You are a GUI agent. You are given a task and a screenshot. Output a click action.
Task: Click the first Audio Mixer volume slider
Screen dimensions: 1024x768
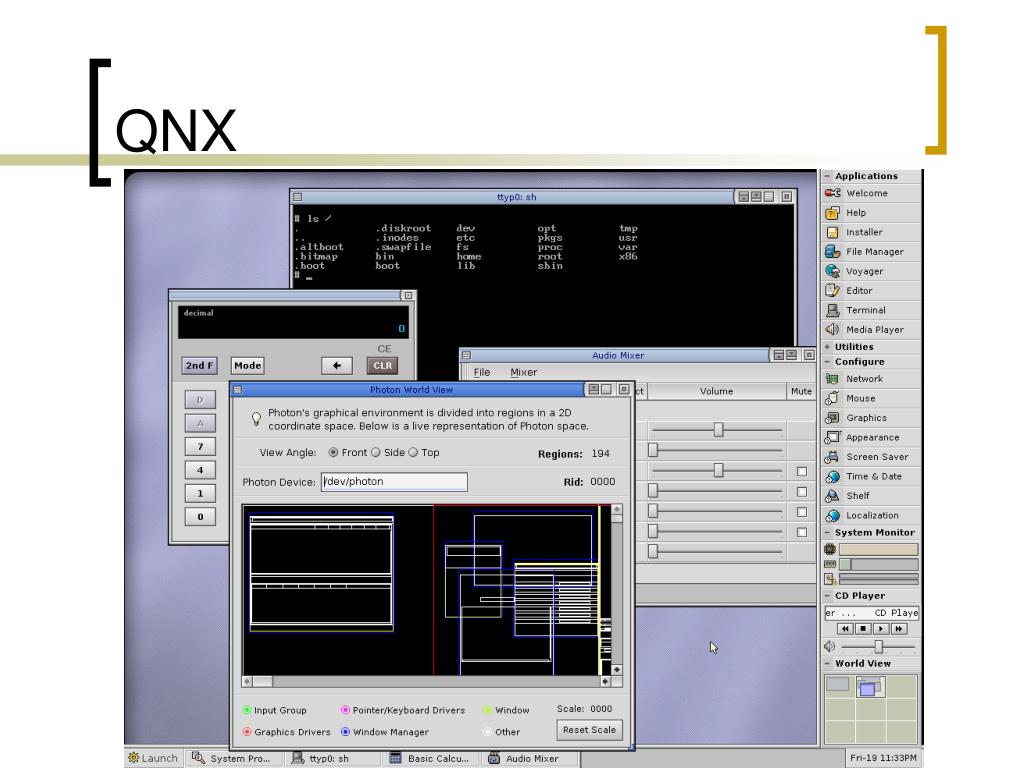tap(717, 430)
